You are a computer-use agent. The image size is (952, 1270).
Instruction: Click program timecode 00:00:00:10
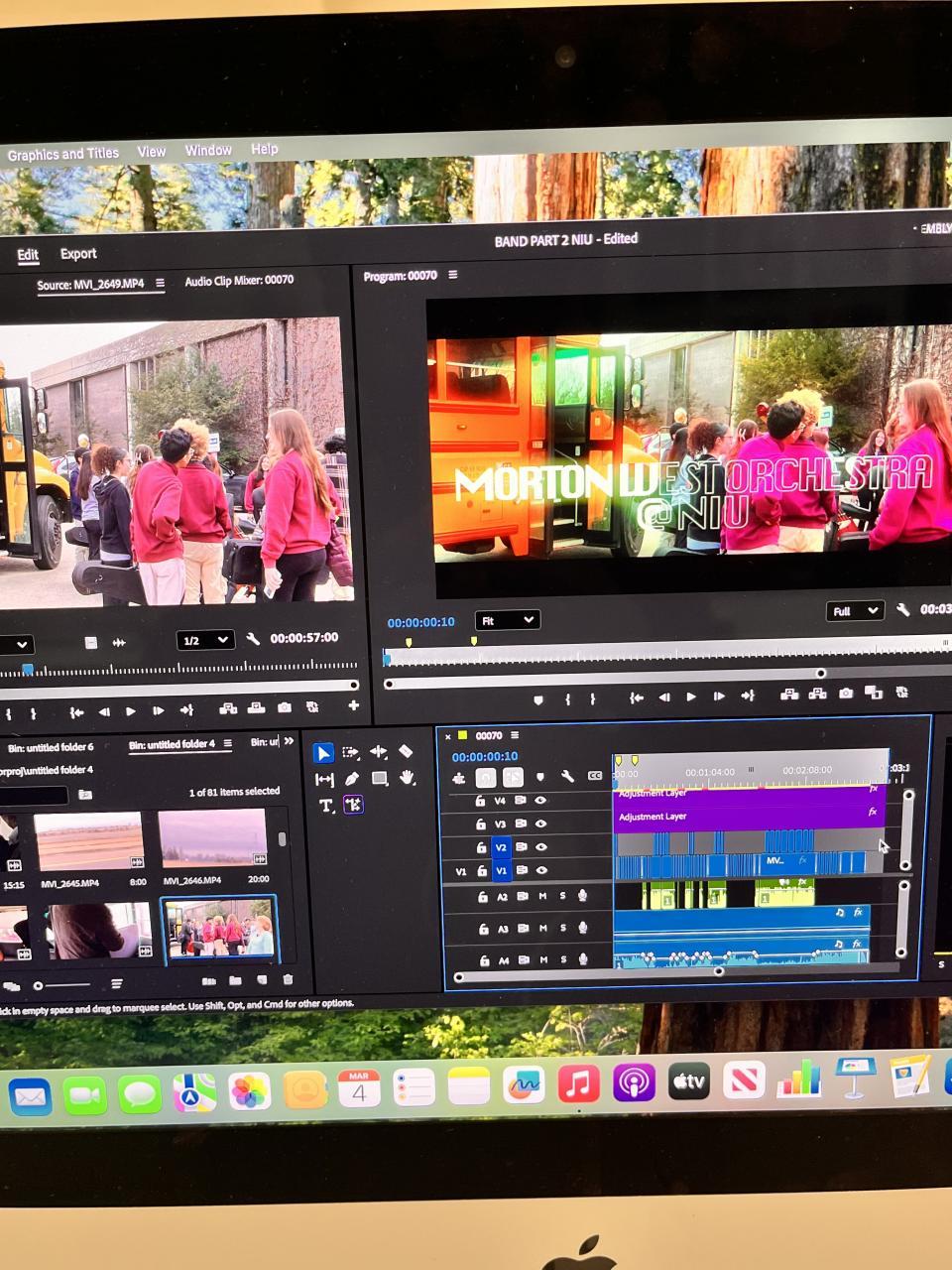coord(420,622)
